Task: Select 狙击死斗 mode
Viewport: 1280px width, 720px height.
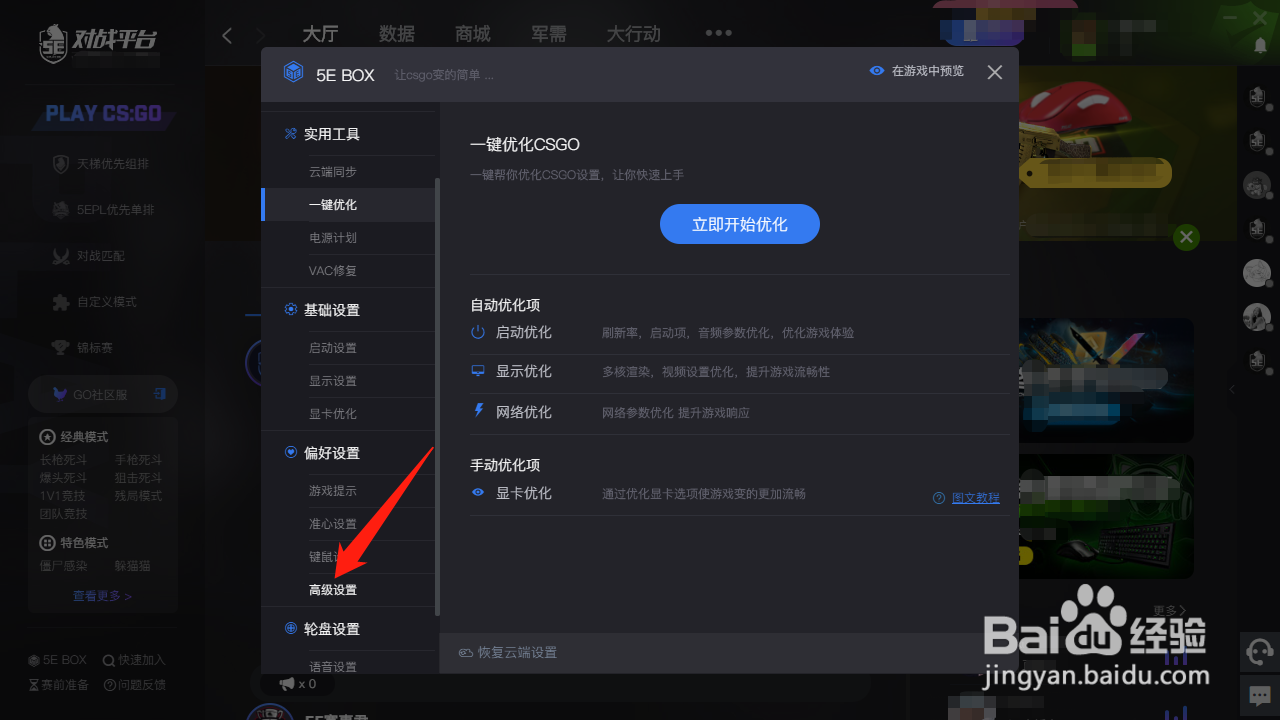Action: [138, 479]
